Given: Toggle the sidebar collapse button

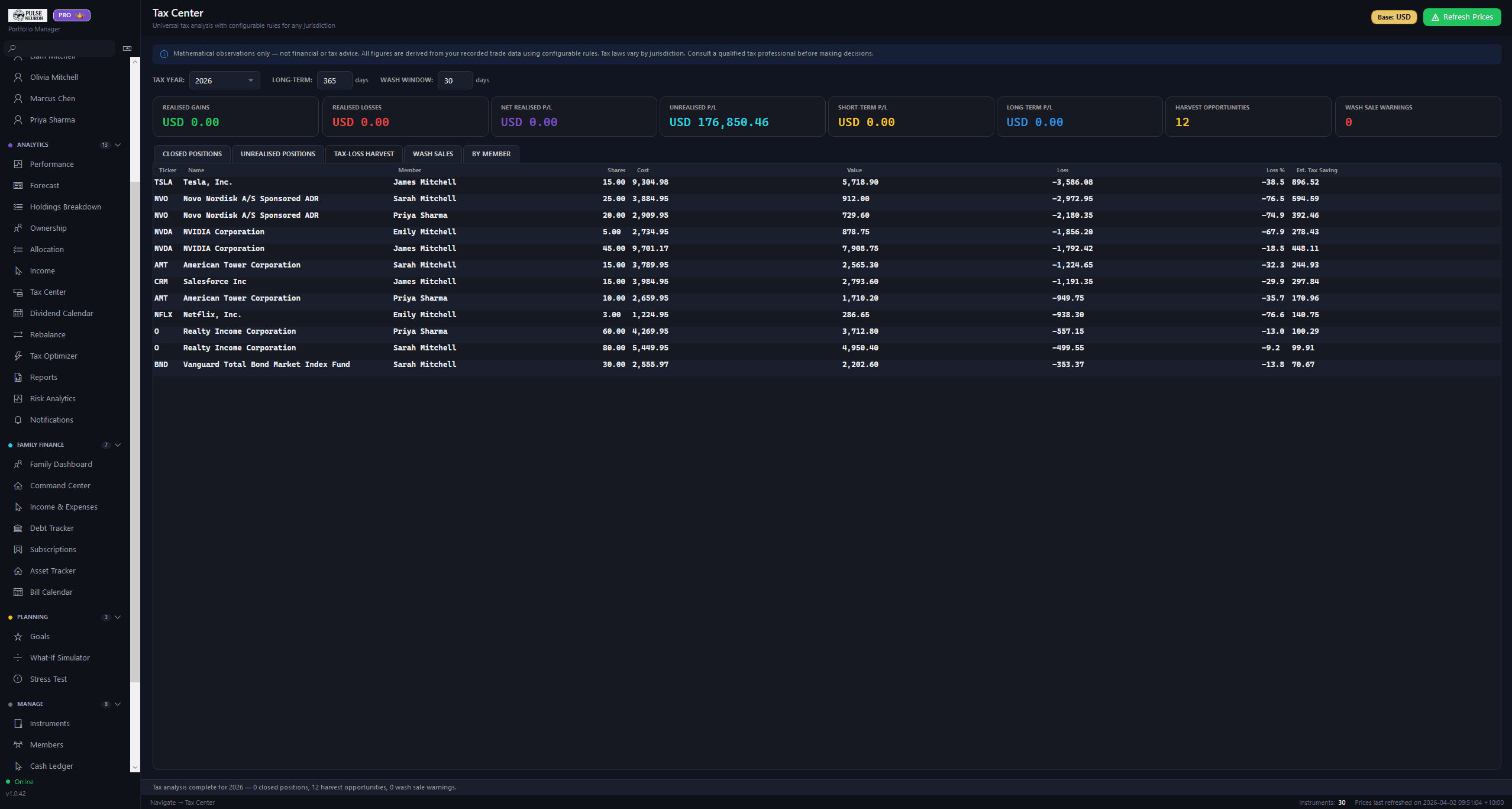Looking at the screenshot, I should (x=127, y=49).
